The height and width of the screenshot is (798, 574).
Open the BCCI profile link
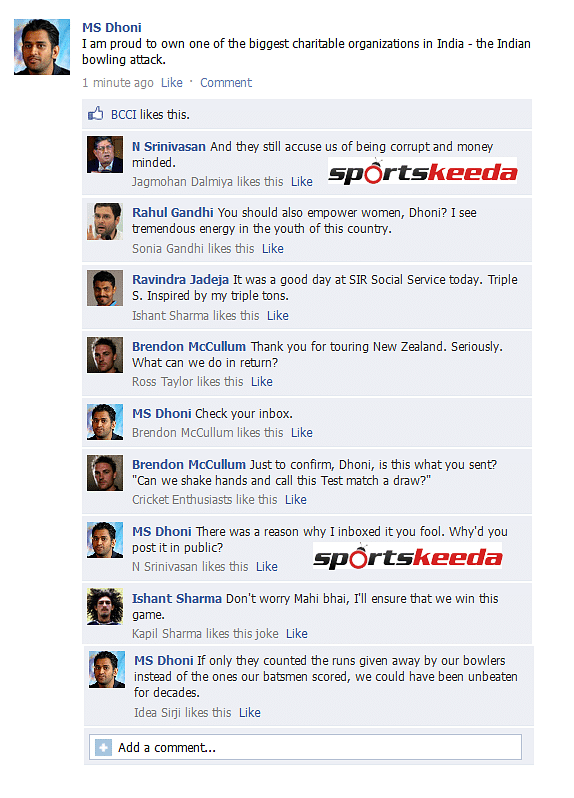click(x=124, y=115)
